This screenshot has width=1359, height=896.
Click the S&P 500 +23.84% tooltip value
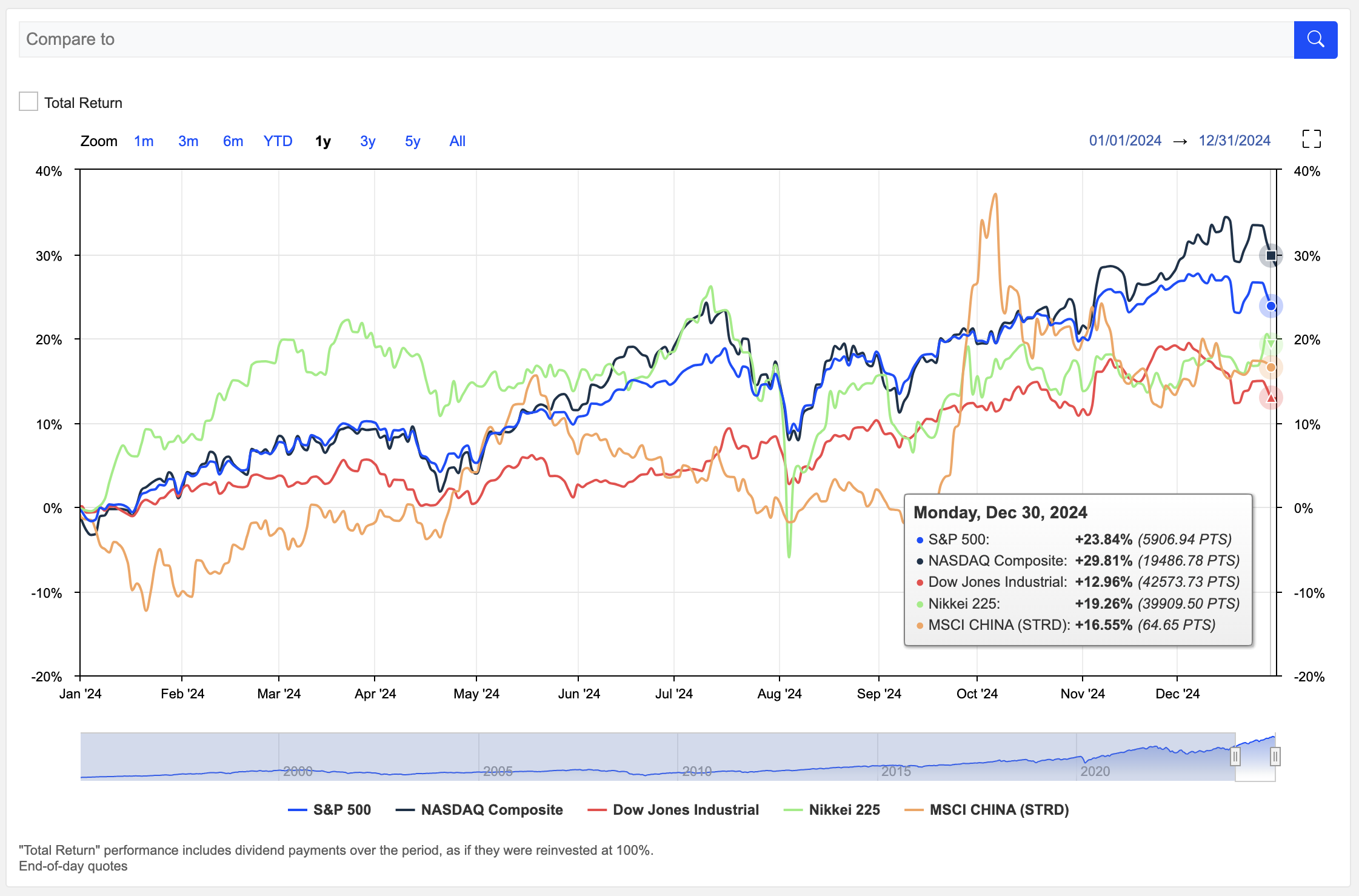click(x=1103, y=540)
